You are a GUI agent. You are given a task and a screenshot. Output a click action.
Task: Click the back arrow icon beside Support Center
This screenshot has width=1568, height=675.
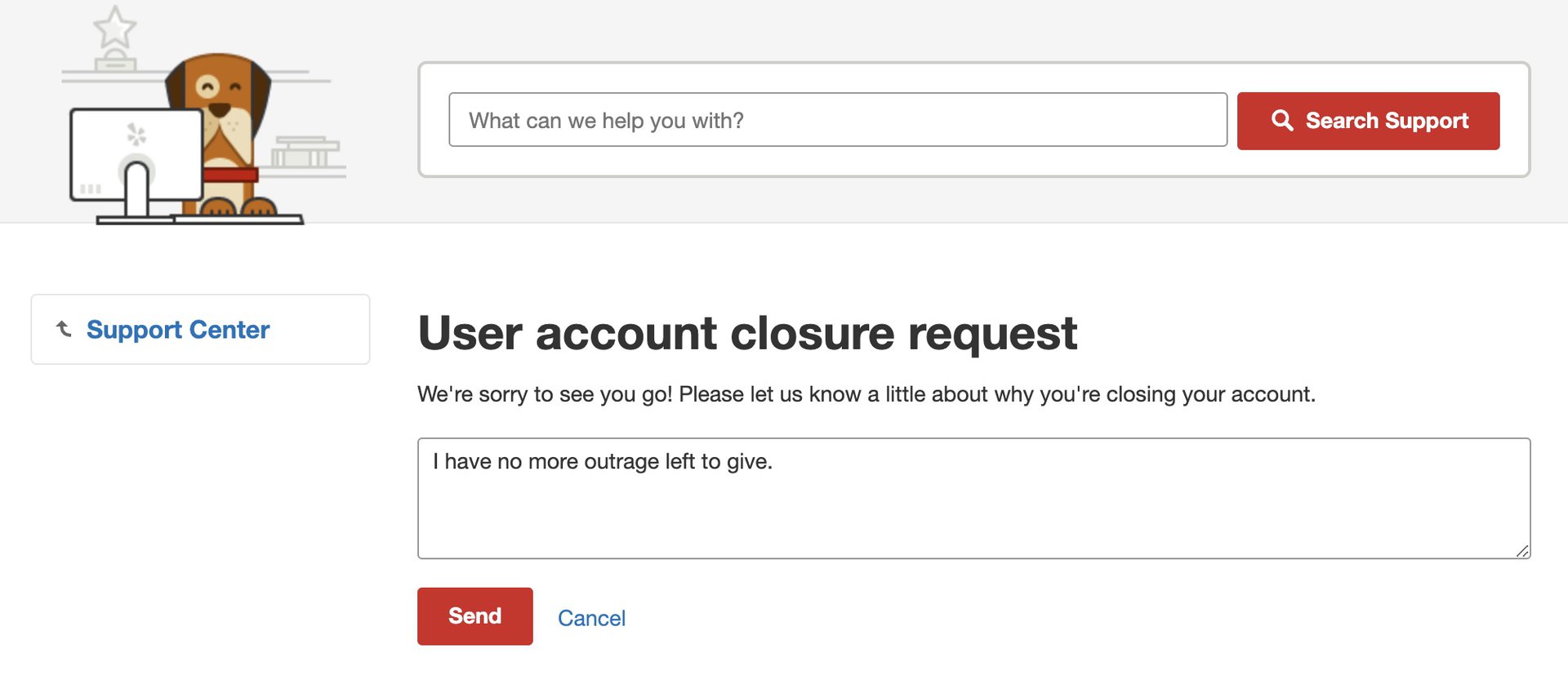tap(64, 329)
